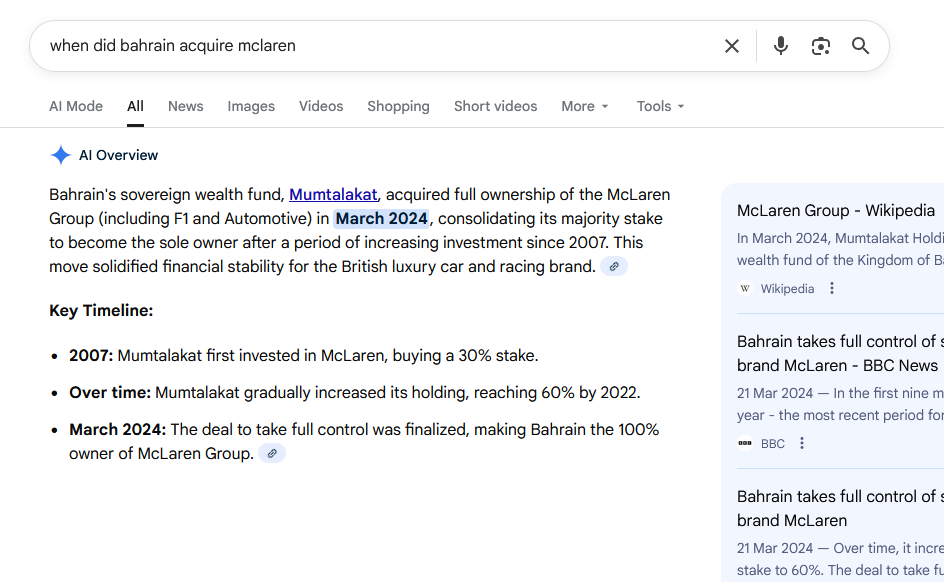Screen dimensions: 944x582
Task: Switch to AI Mode tab
Action: (76, 106)
